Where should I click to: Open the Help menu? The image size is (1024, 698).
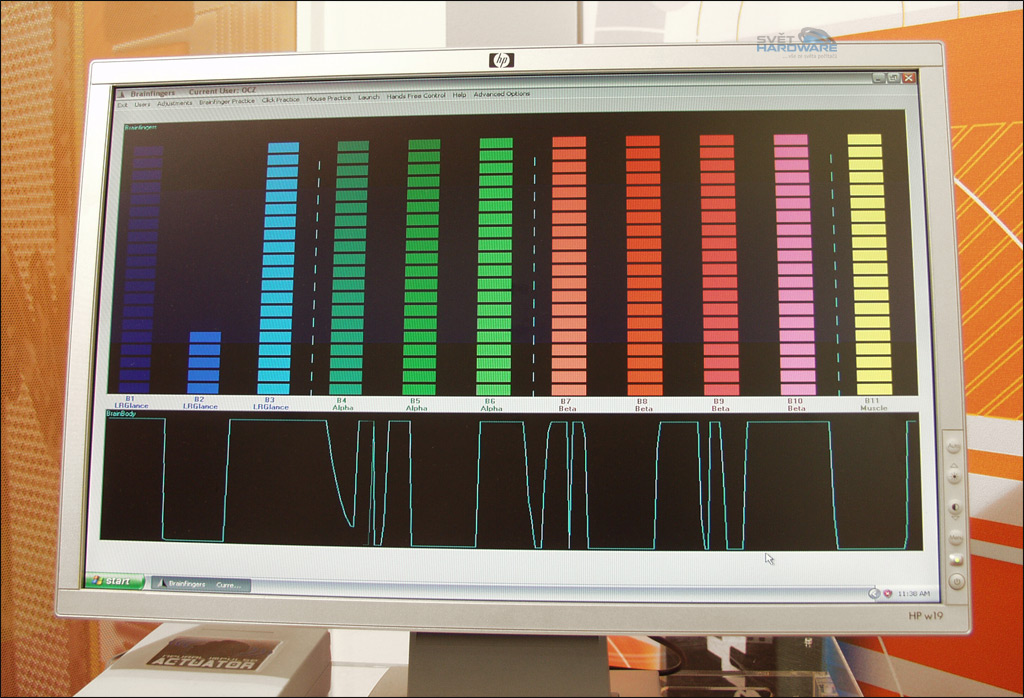[x=460, y=95]
